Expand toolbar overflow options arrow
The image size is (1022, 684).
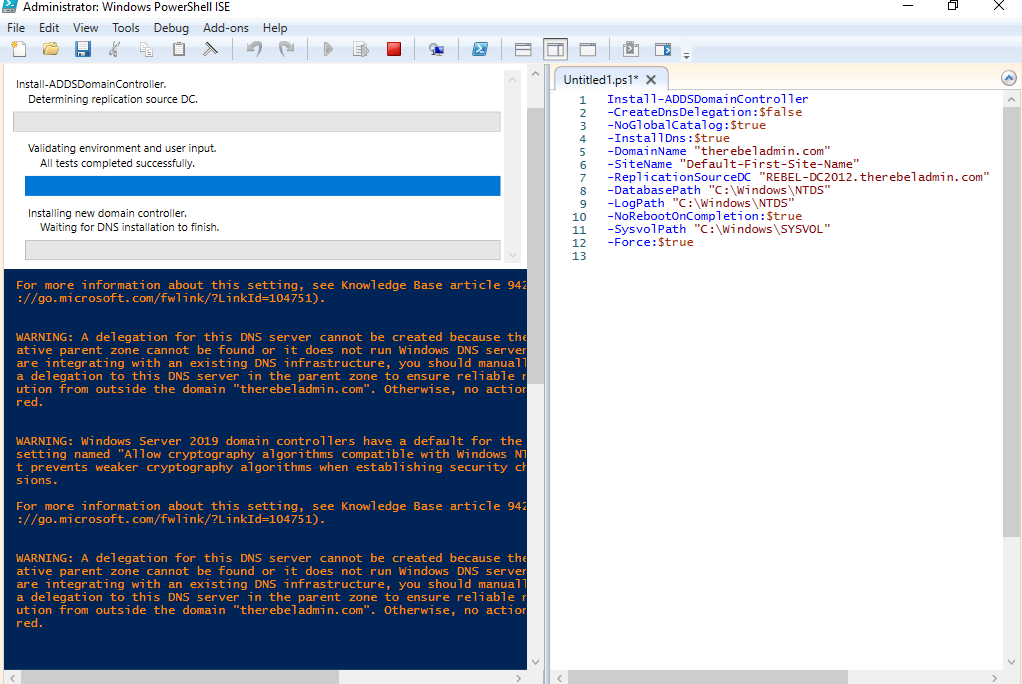(686, 56)
